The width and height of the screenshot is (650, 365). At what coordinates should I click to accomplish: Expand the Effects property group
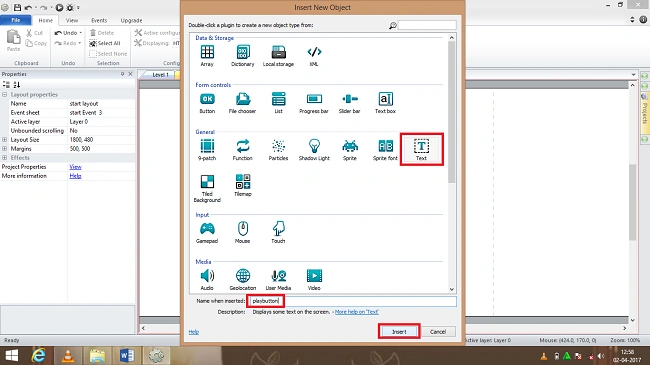click(5, 158)
